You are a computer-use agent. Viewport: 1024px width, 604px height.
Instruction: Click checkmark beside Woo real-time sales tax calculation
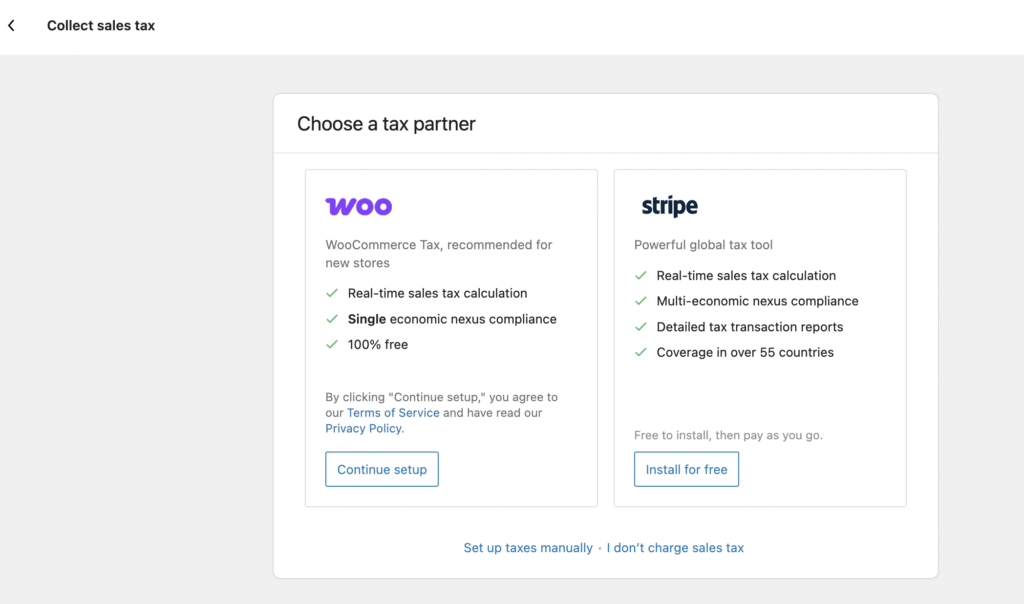click(x=332, y=294)
